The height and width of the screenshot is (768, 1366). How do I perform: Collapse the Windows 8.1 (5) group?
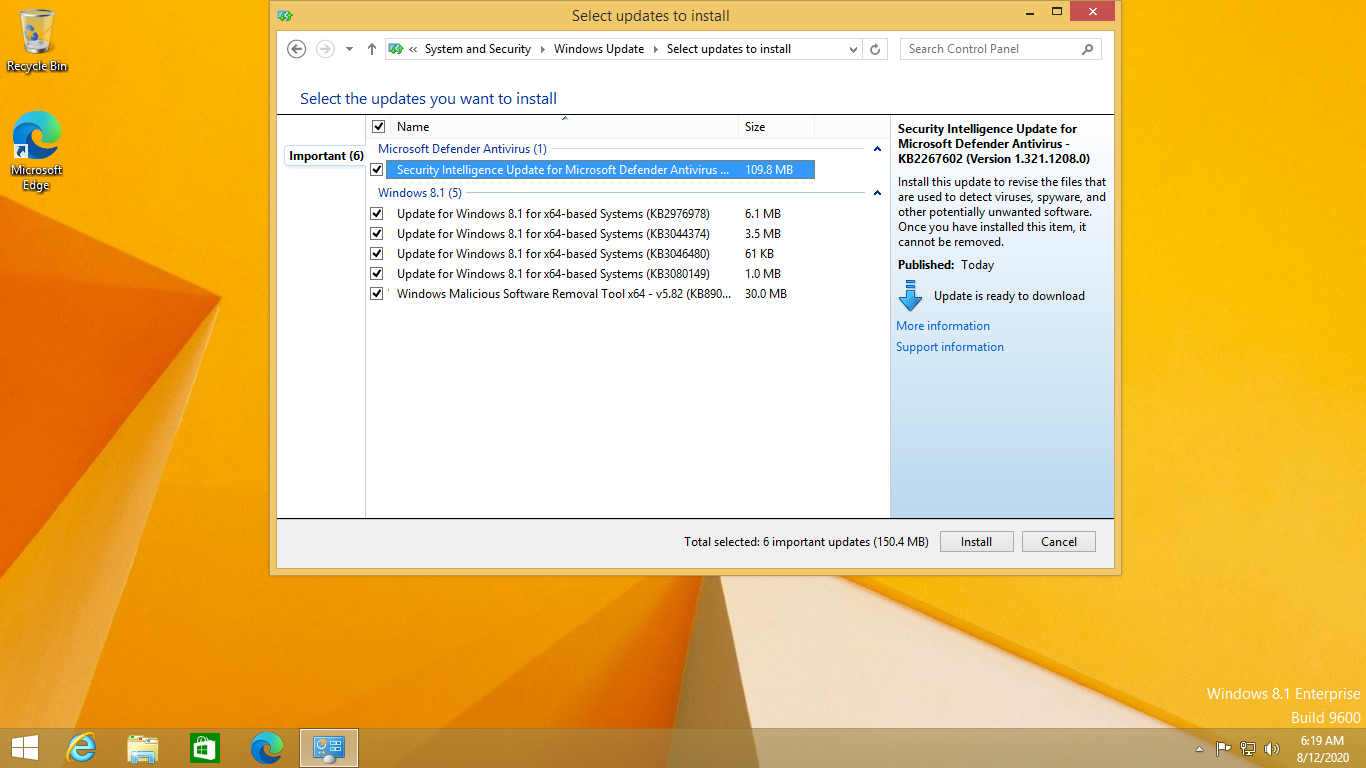coord(877,193)
